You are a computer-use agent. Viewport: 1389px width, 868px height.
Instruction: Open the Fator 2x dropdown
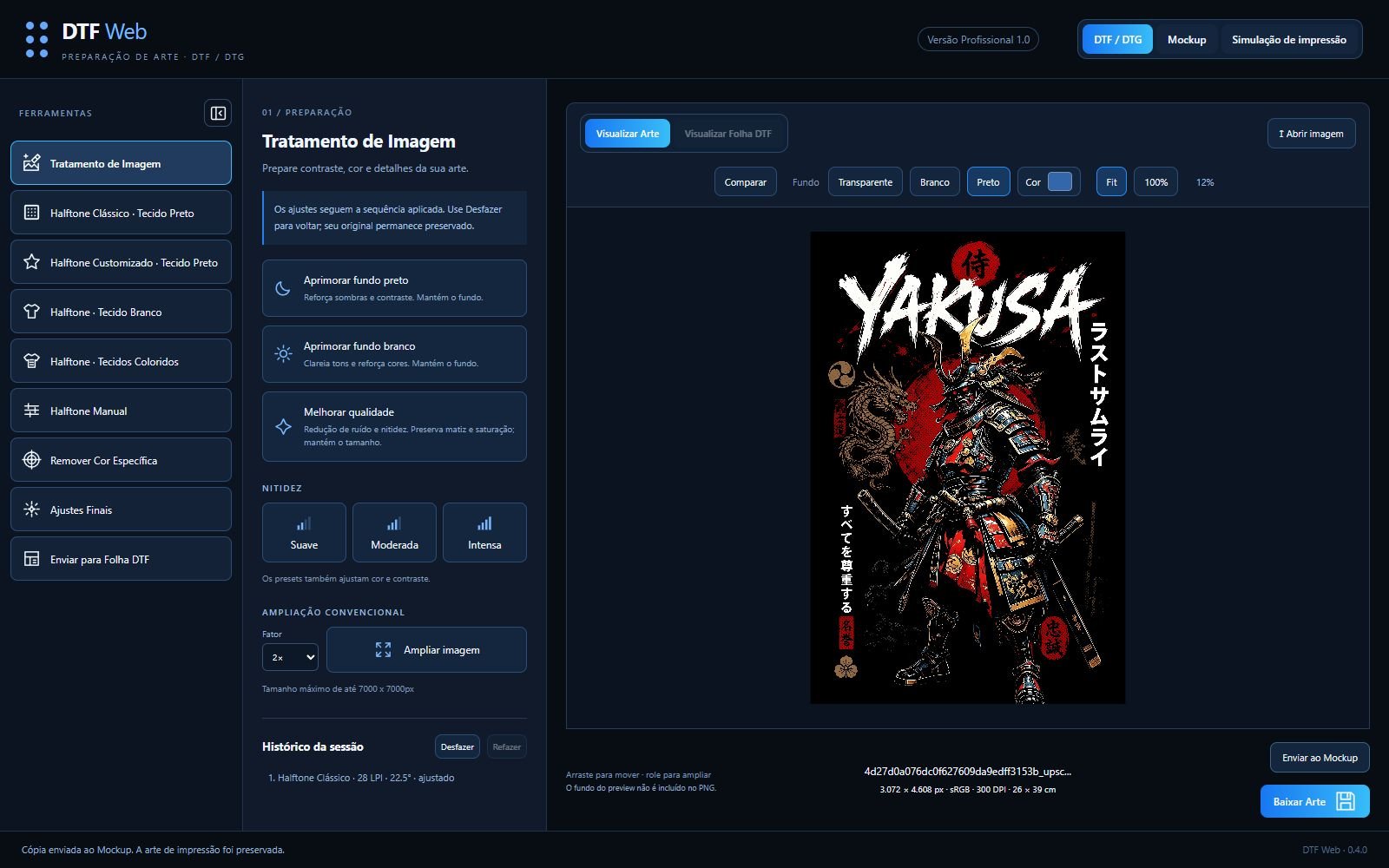click(290, 657)
